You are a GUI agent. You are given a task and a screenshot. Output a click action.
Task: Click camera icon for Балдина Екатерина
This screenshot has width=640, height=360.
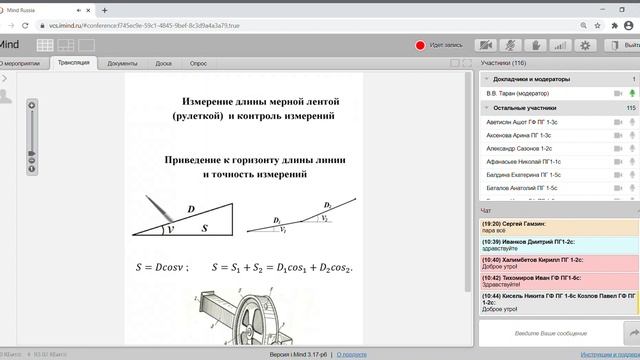(x=618, y=175)
